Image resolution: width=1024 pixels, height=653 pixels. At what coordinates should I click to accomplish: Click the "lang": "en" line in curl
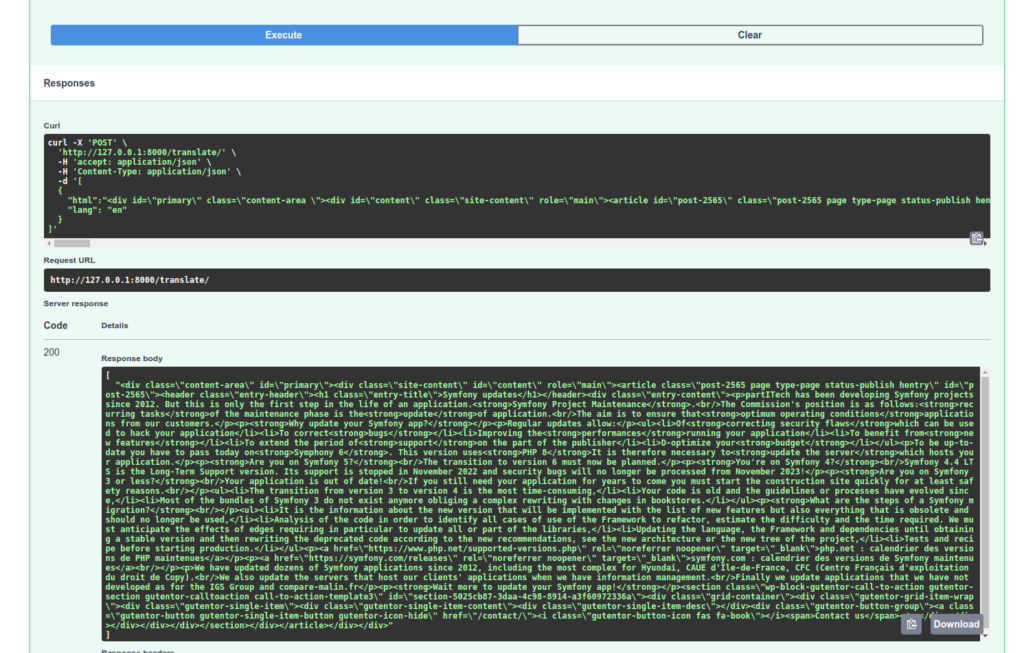click(97, 210)
